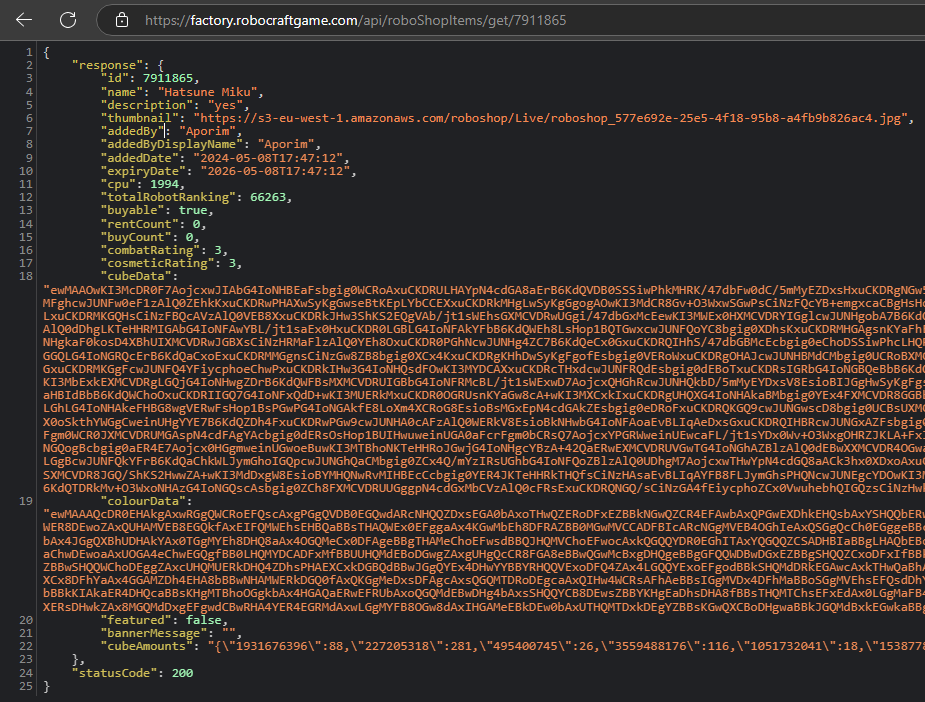Click the "totalRobotRanking" key
Image resolution: width=925 pixels, height=702 pixels.
pyautogui.click(x=168, y=197)
